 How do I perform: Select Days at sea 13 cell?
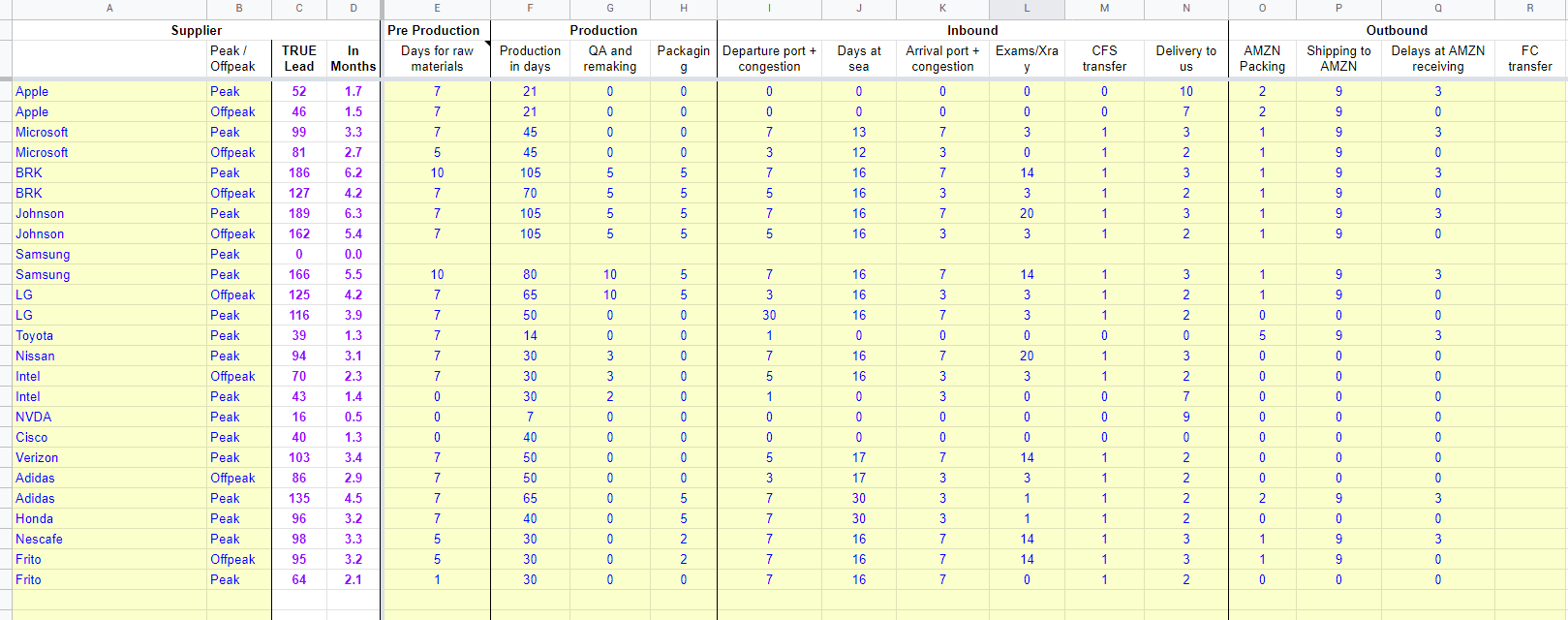click(859, 132)
